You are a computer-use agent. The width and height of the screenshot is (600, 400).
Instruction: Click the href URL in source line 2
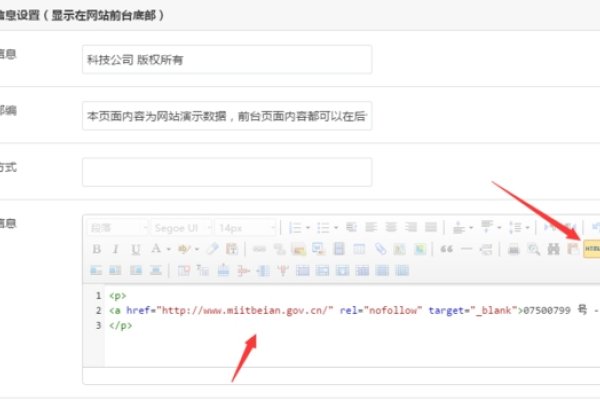[x=245, y=310]
